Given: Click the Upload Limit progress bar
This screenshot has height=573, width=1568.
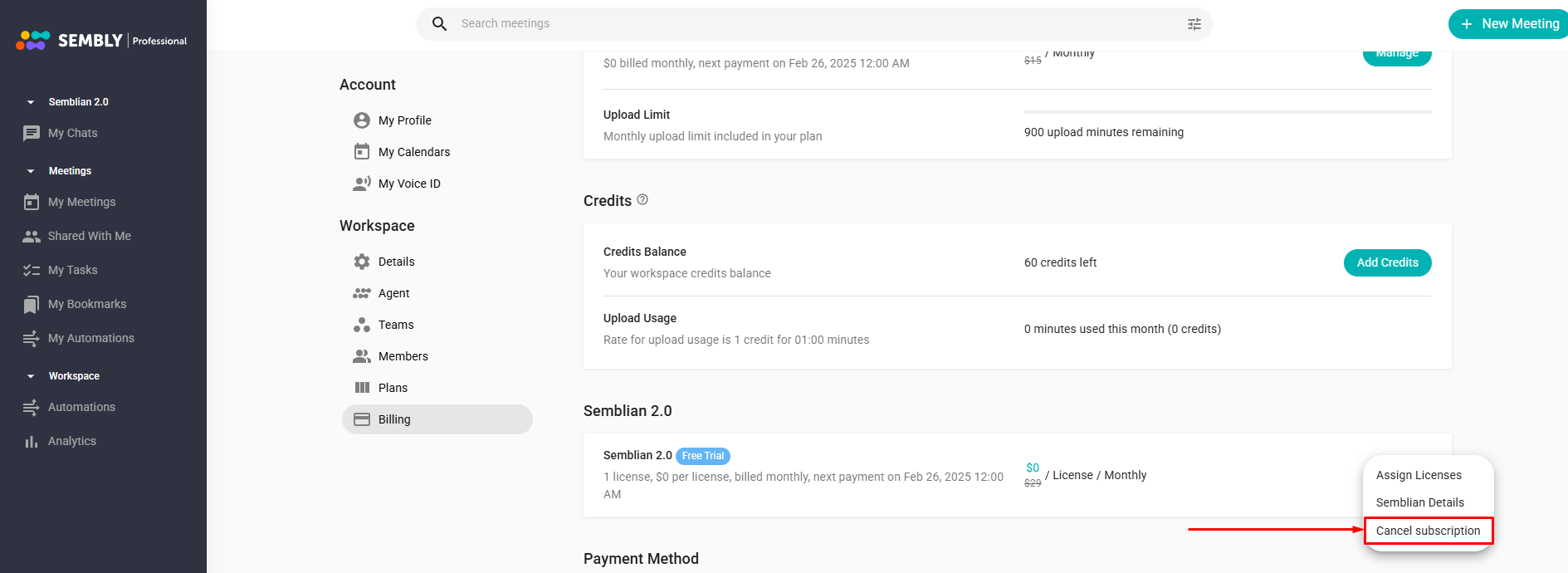Looking at the screenshot, I should [x=1228, y=111].
